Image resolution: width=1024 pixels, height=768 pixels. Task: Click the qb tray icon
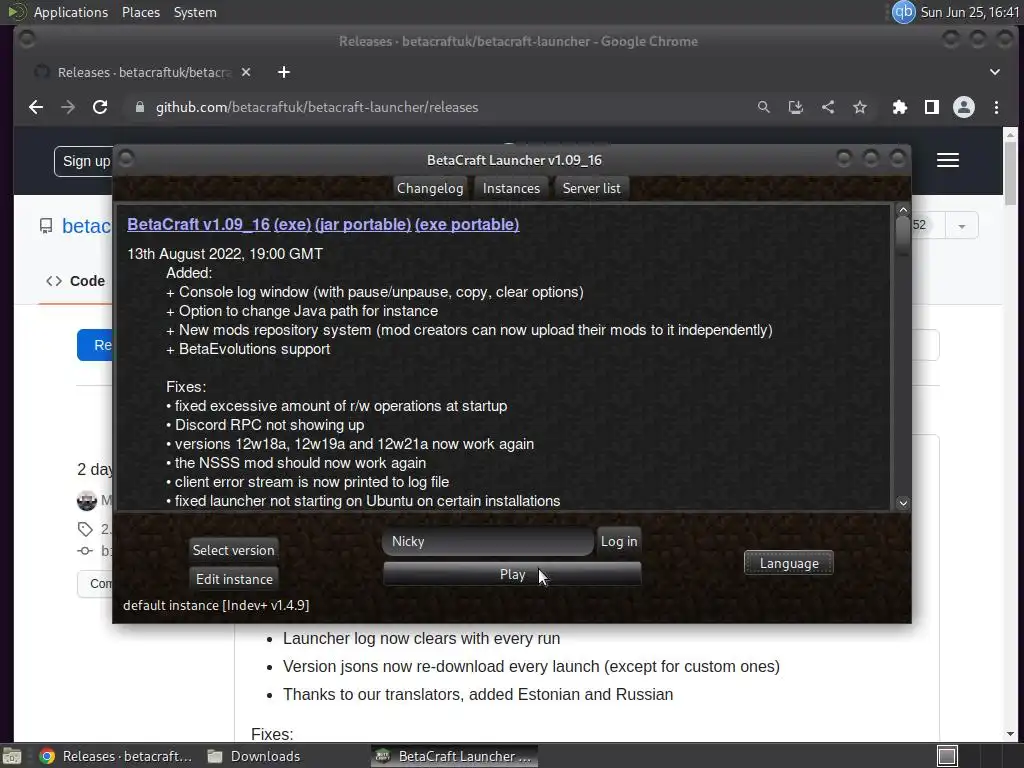pyautogui.click(x=904, y=12)
